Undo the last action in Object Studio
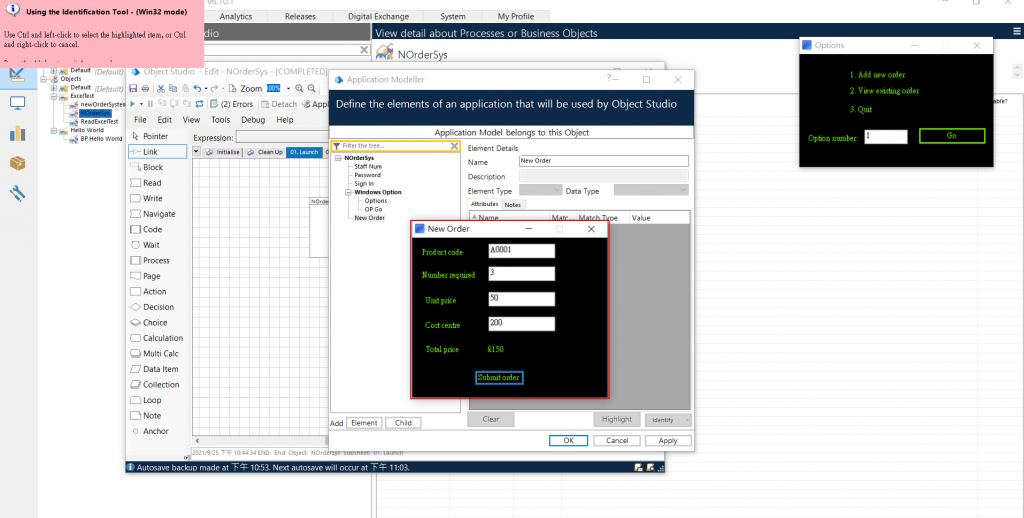The width and height of the screenshot is (1024, 518). click(197, 88)
